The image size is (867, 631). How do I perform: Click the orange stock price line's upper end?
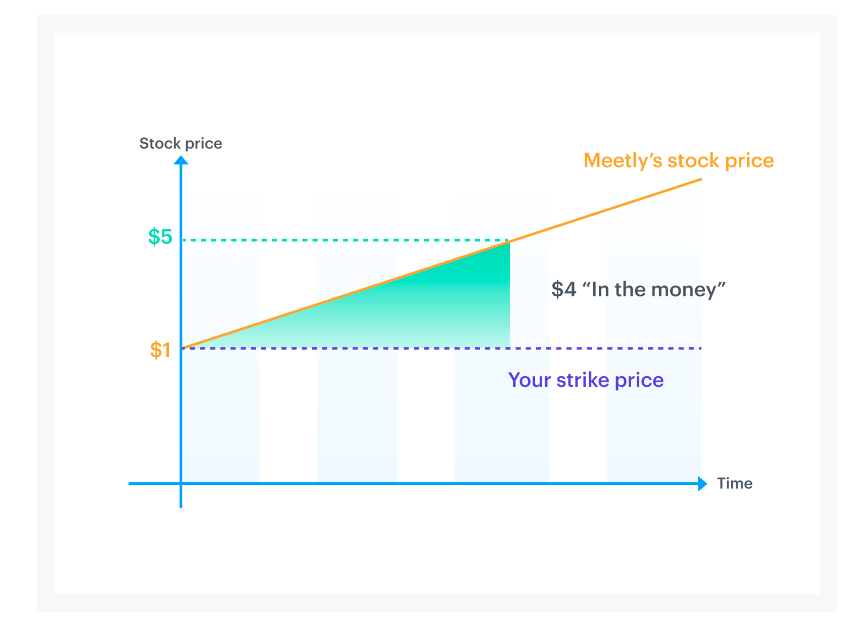698,181
